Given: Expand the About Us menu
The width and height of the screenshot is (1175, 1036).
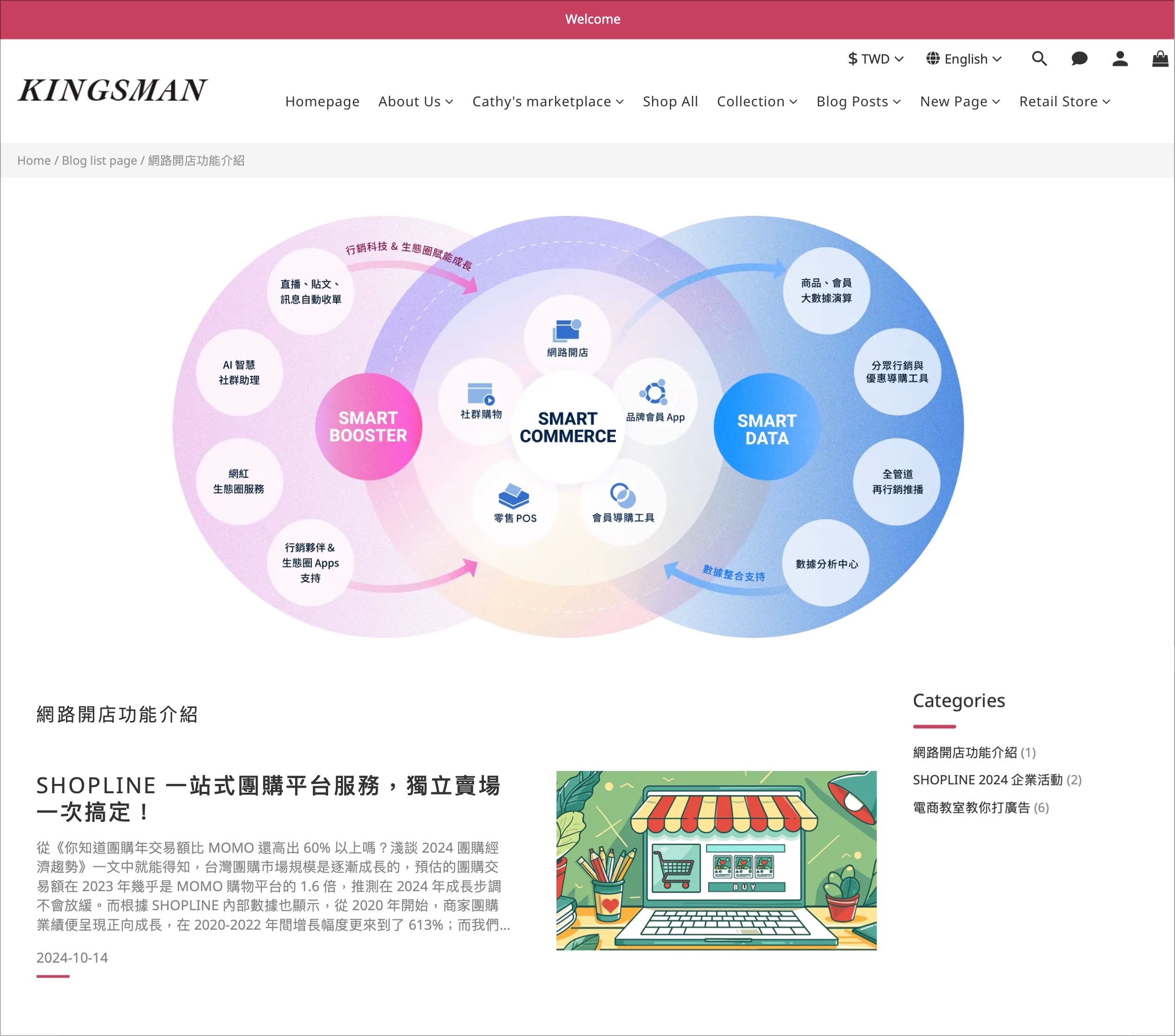Looking at the screenshot, I should (x=416, y=102).
